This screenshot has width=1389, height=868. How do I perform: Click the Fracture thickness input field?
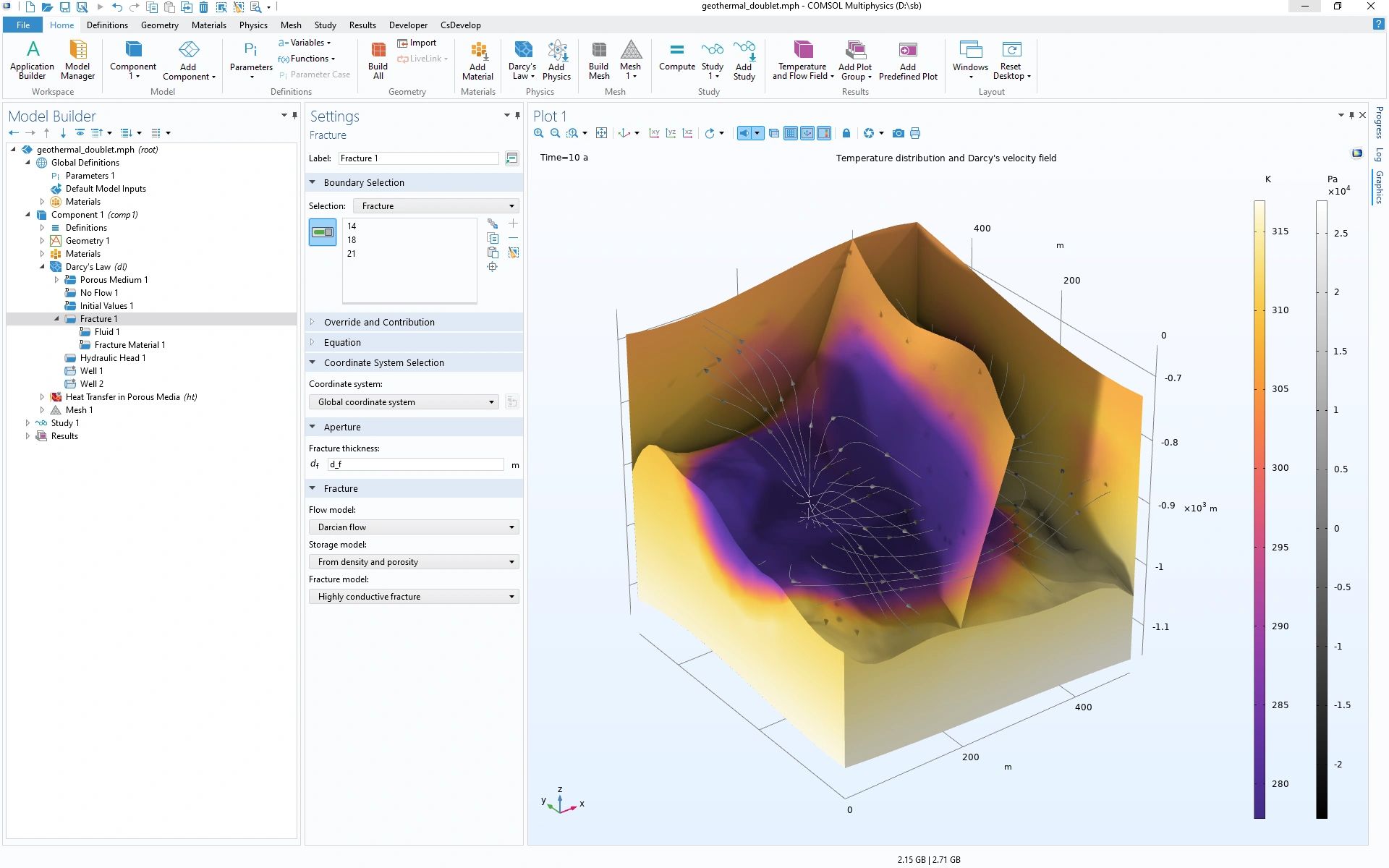coord(415,464)
